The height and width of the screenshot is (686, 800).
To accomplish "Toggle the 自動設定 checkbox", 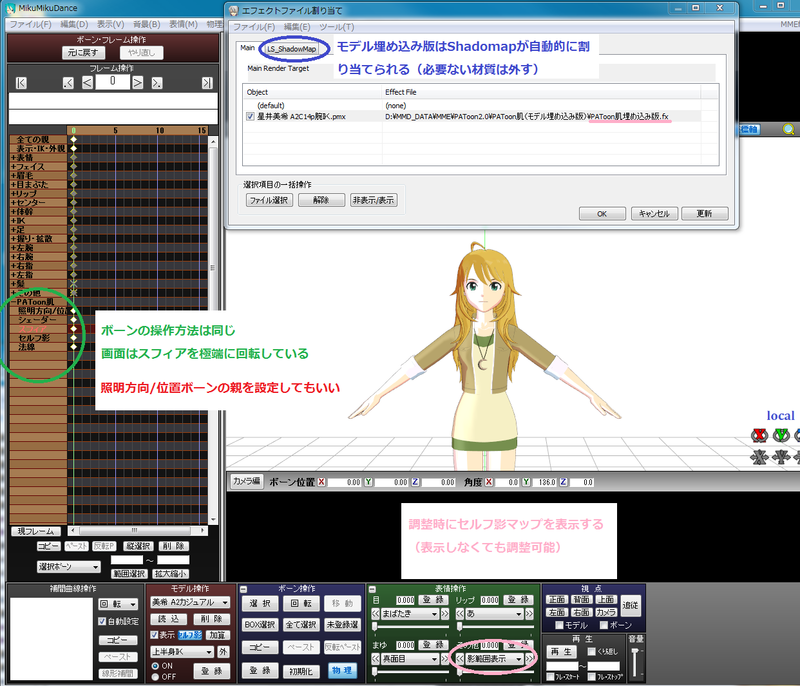I will tap(102, 621).
